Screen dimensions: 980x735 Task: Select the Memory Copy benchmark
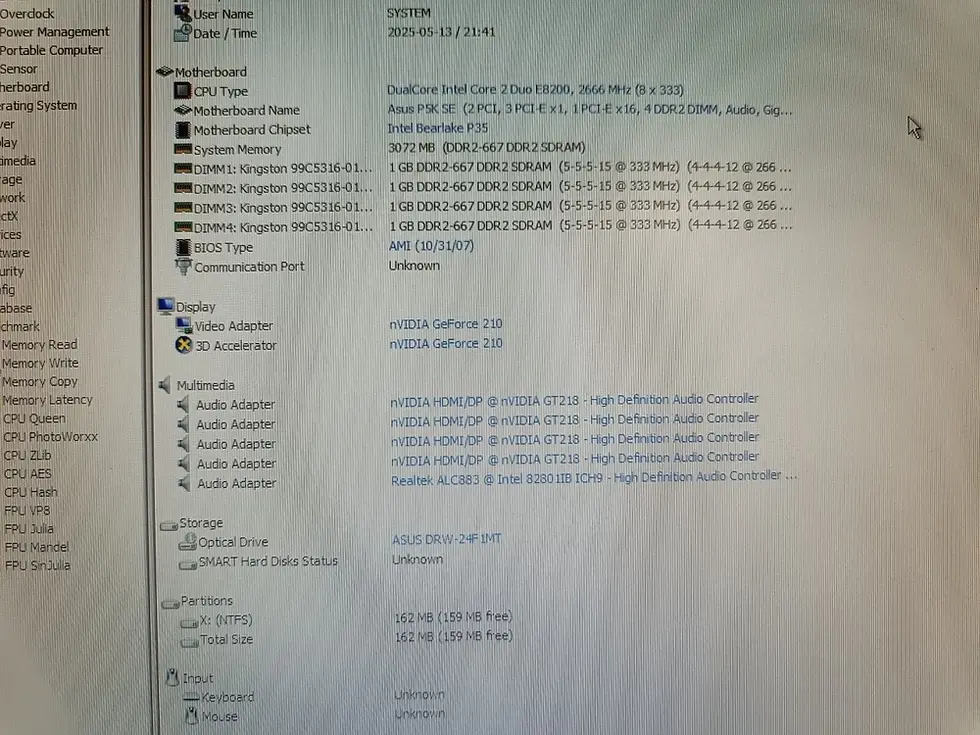click(x=40, y=381)
